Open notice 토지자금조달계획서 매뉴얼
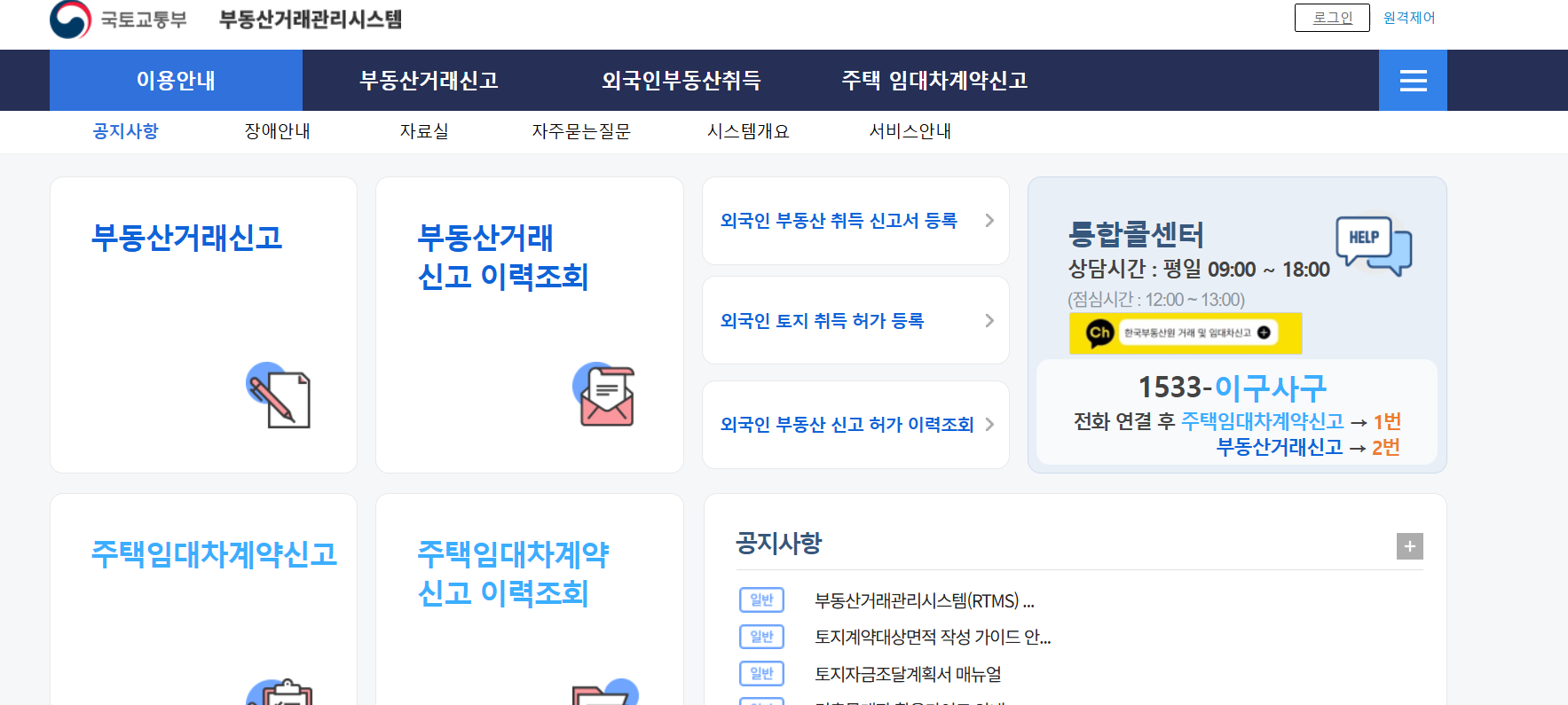Screen dimensions: 1568x705 point(908,674)
